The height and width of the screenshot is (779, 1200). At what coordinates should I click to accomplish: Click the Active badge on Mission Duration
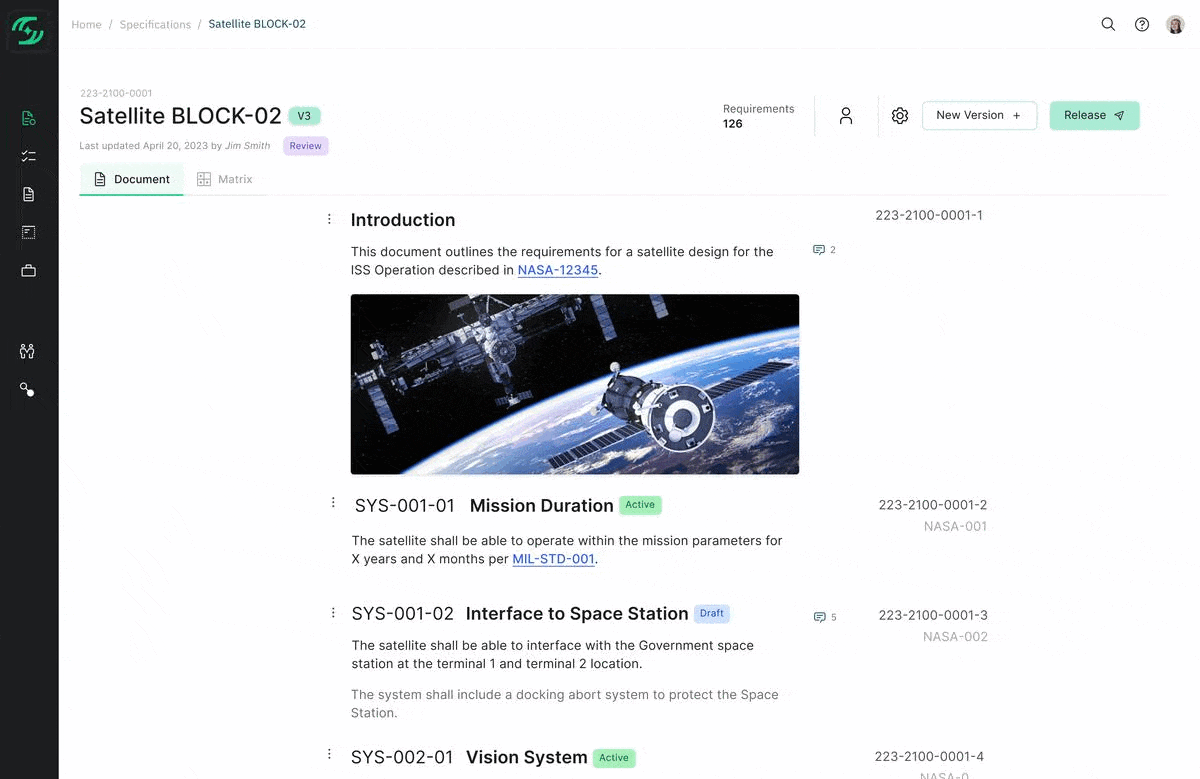point(640,505)
